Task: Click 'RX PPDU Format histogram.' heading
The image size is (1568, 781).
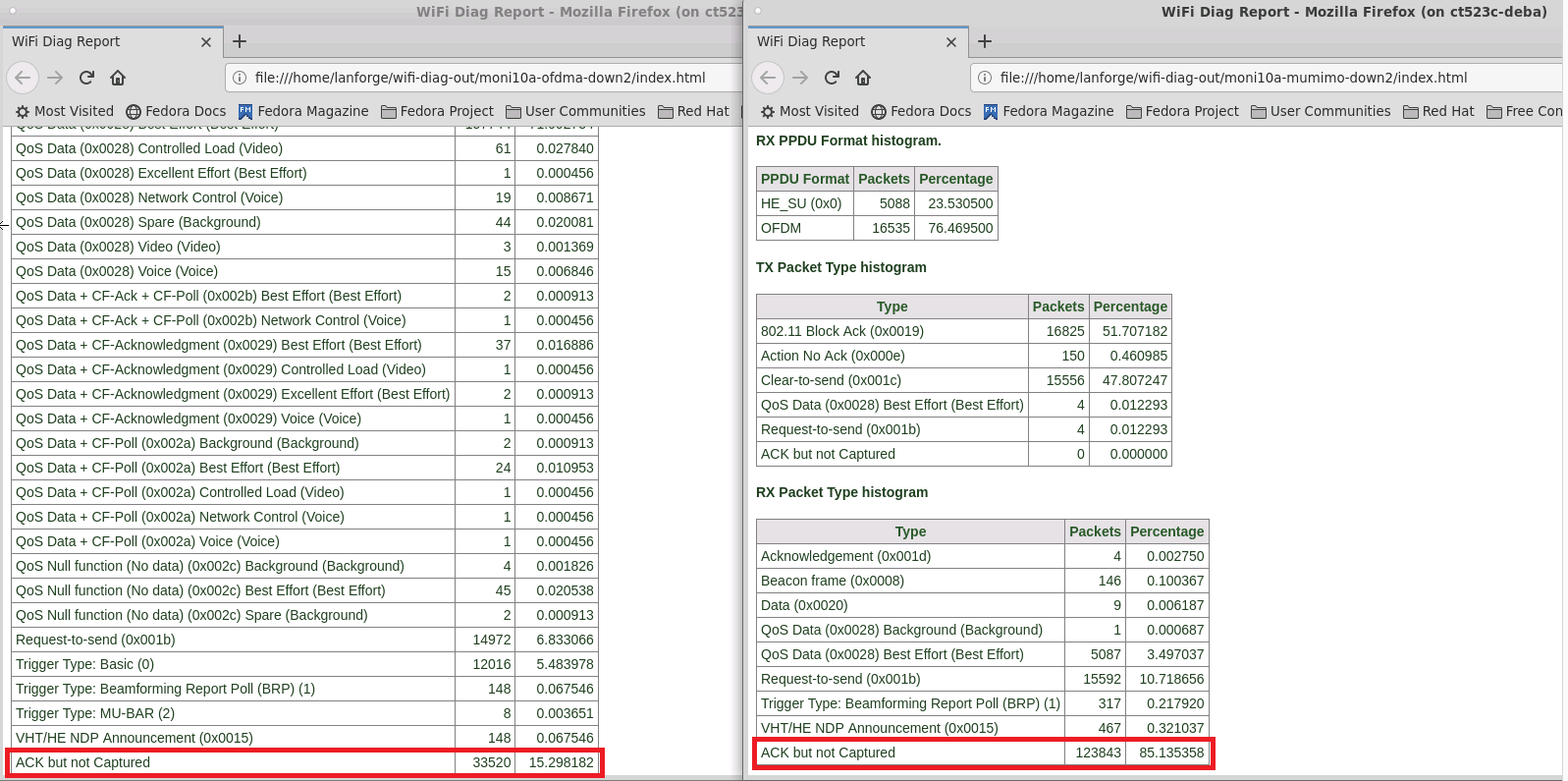Action: click(x=848, y=140)
